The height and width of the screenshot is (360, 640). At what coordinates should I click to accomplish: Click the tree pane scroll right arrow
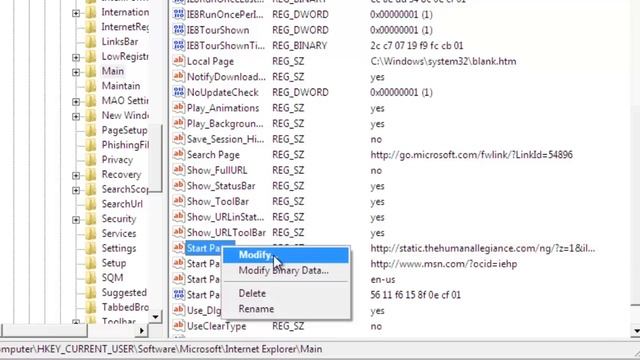[x=141, y=331]
